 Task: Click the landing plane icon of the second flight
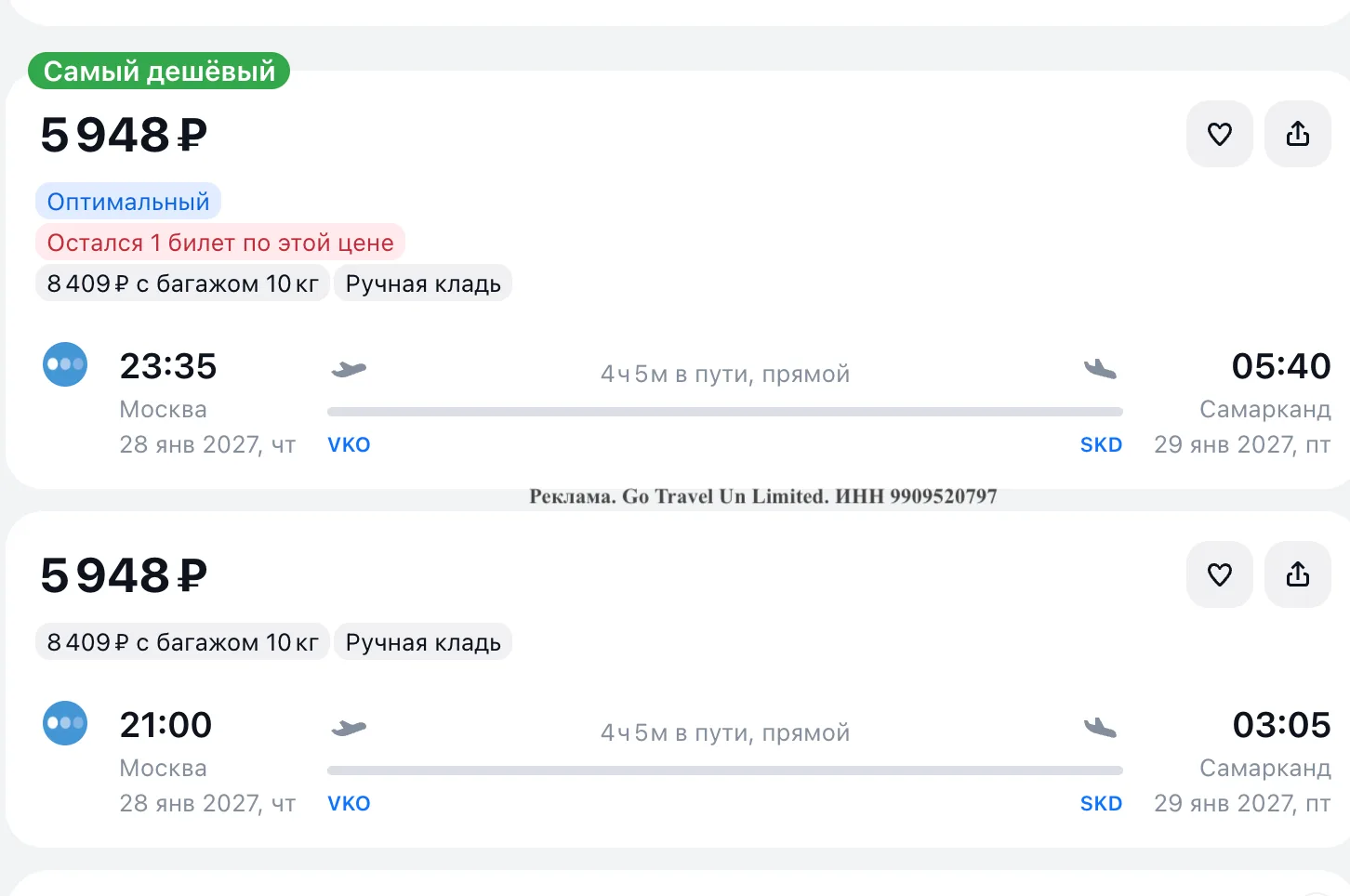pyautogui.click(x=1100, y=729)
